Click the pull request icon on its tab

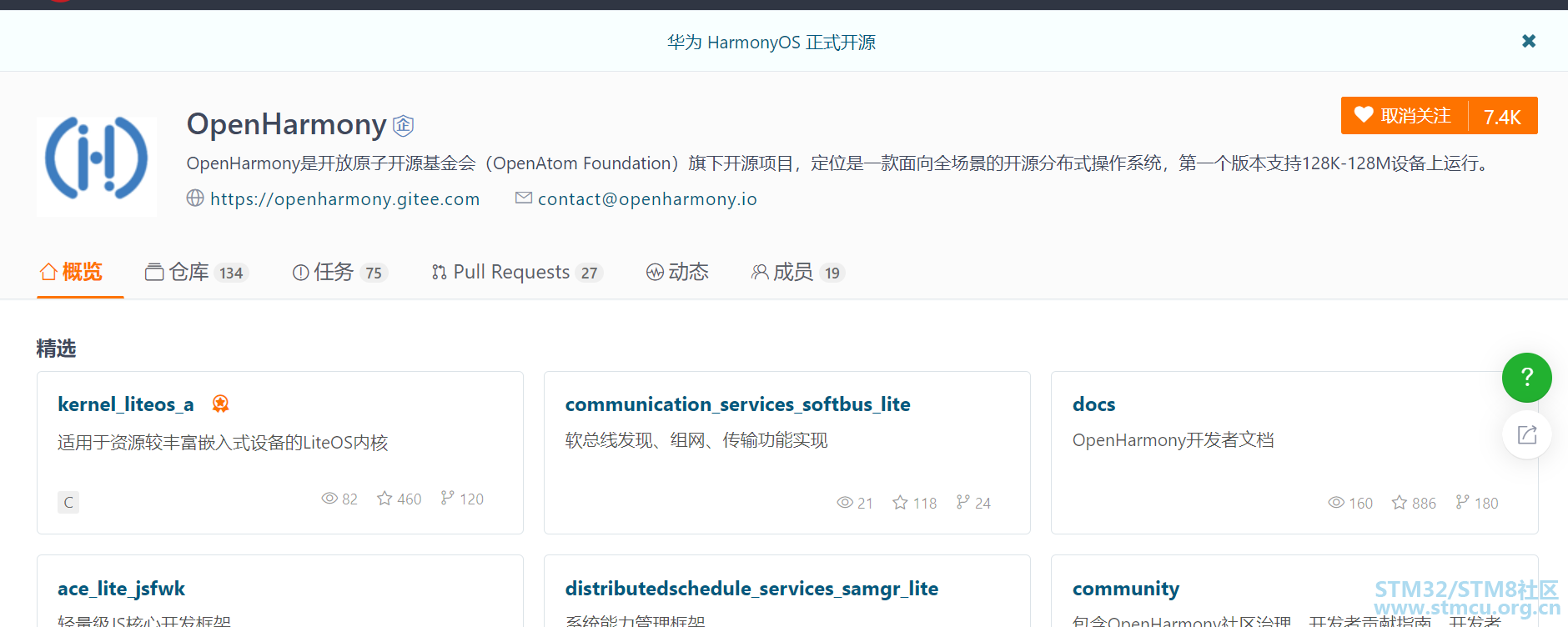click(440, 273)
